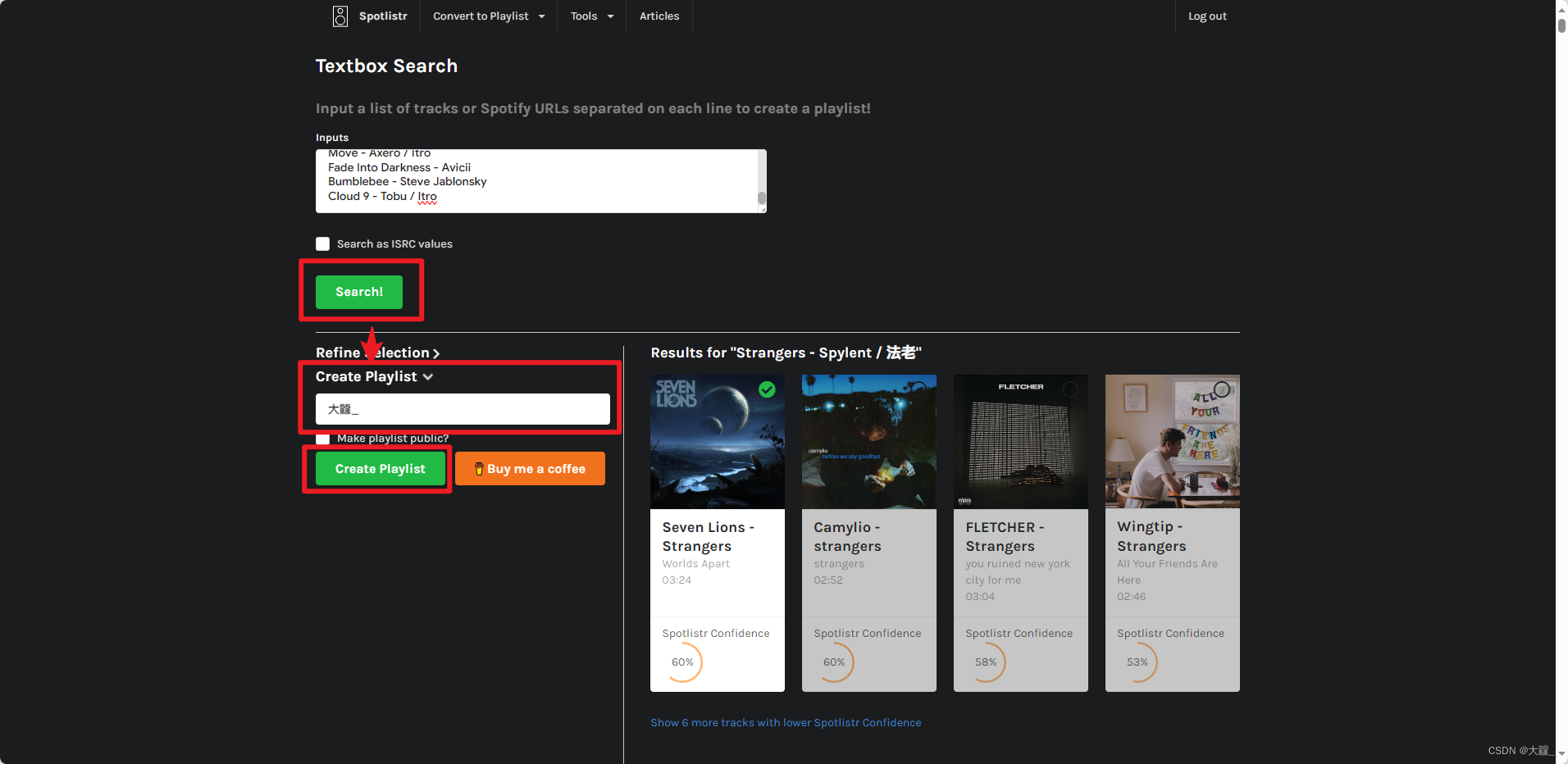Open the Seven Lions album cover thumbnail

(x=718, y=442)
